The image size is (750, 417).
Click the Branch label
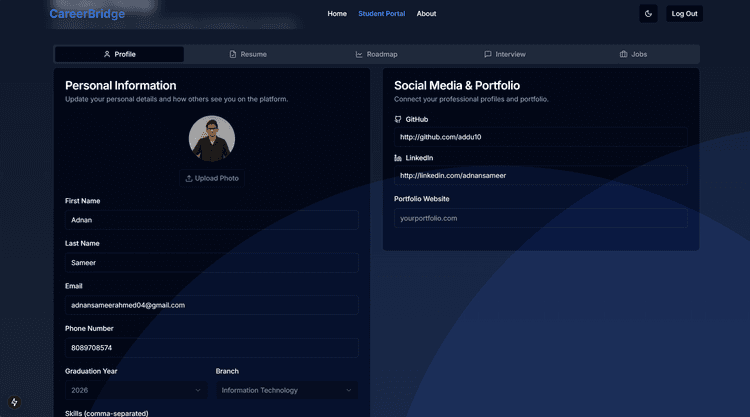point(227,371)
